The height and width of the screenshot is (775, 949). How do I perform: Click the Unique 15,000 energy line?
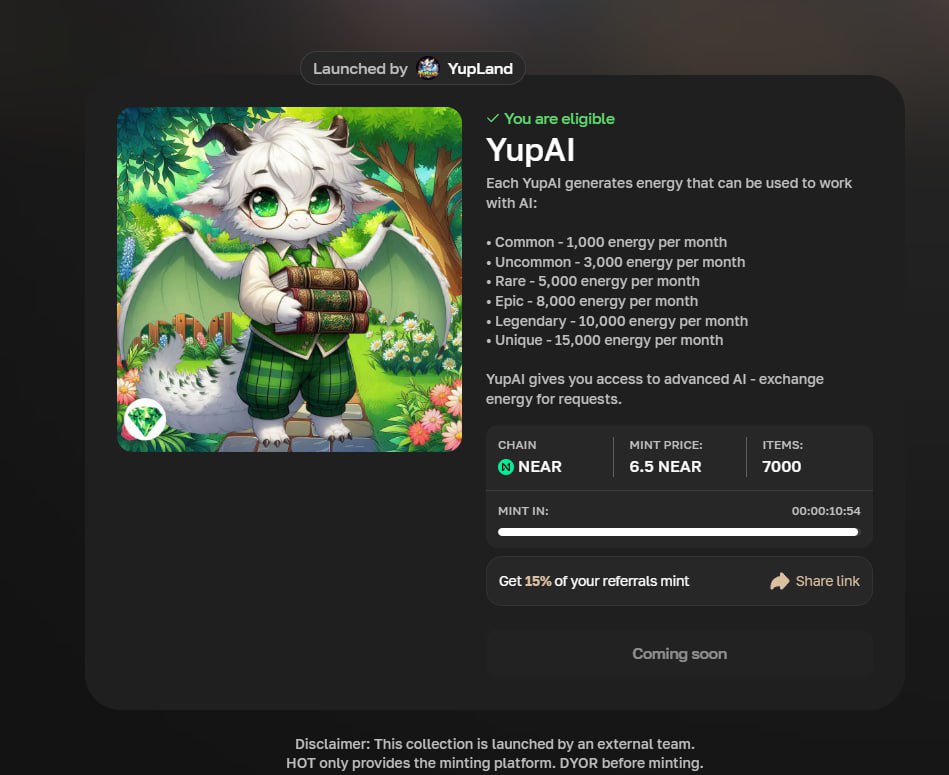click(x=605, y=341)
